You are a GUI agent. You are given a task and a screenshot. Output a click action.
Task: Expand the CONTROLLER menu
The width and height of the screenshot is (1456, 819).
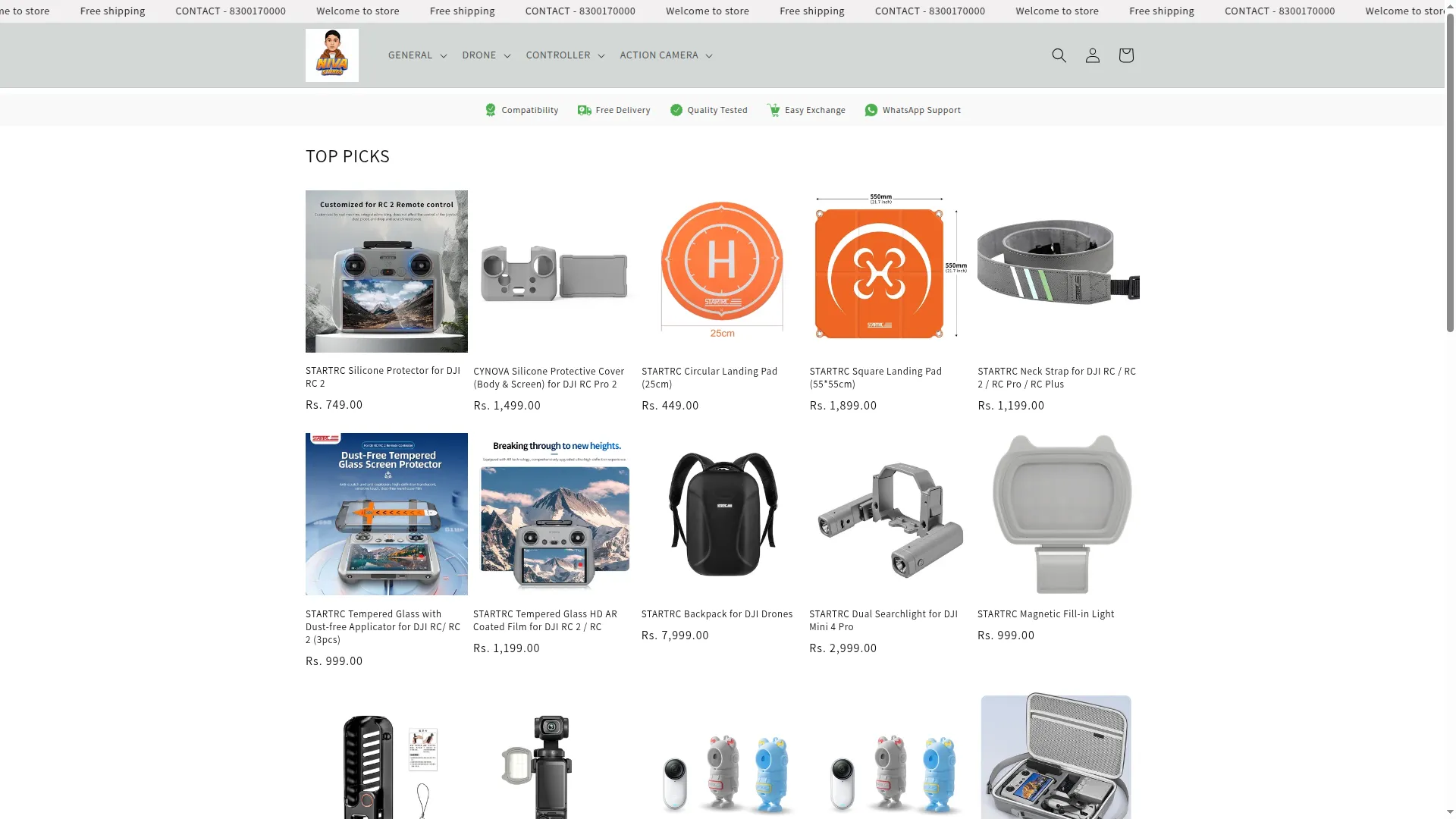(566, 55)
